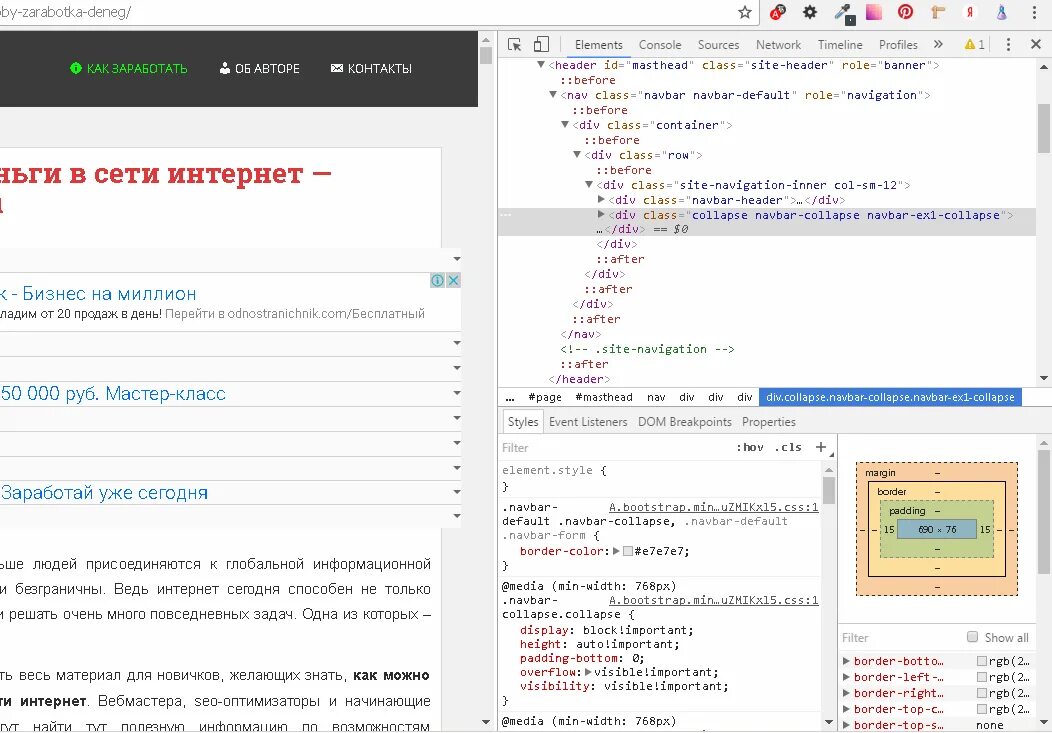Viewport: 1052px width, 733px height.
Task: Click the #e7e7e7 color swatch
Action: [x=628, y=551]
